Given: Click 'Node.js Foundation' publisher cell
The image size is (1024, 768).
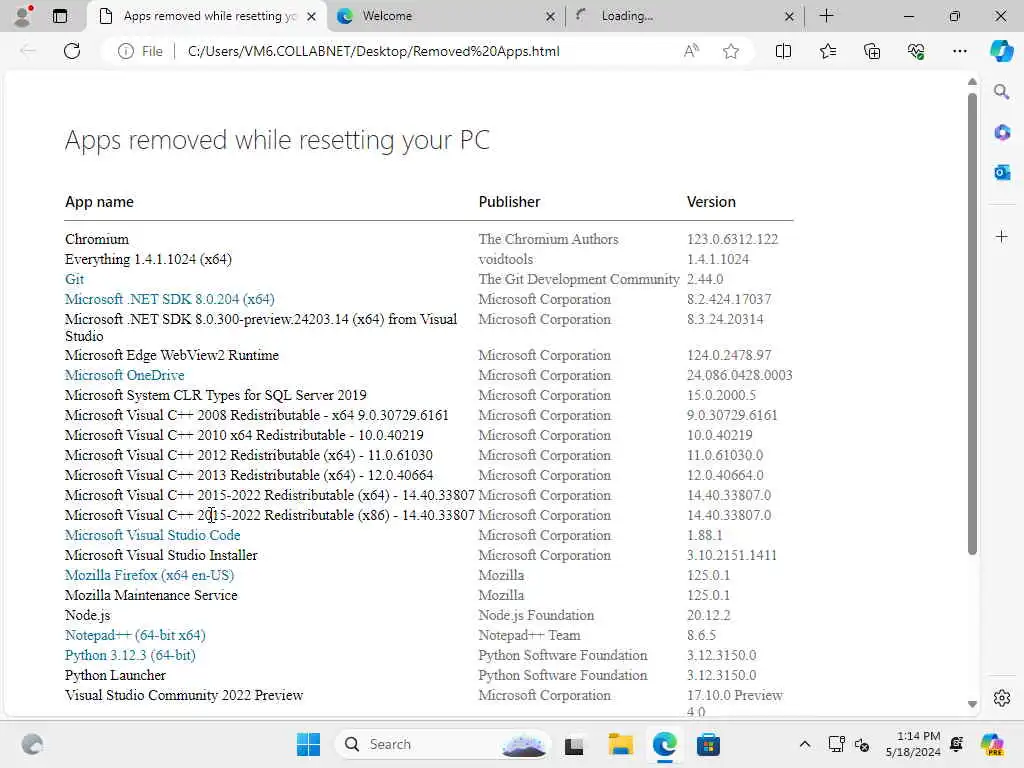Looking at the screenshot, I should (x=536, y=615).
